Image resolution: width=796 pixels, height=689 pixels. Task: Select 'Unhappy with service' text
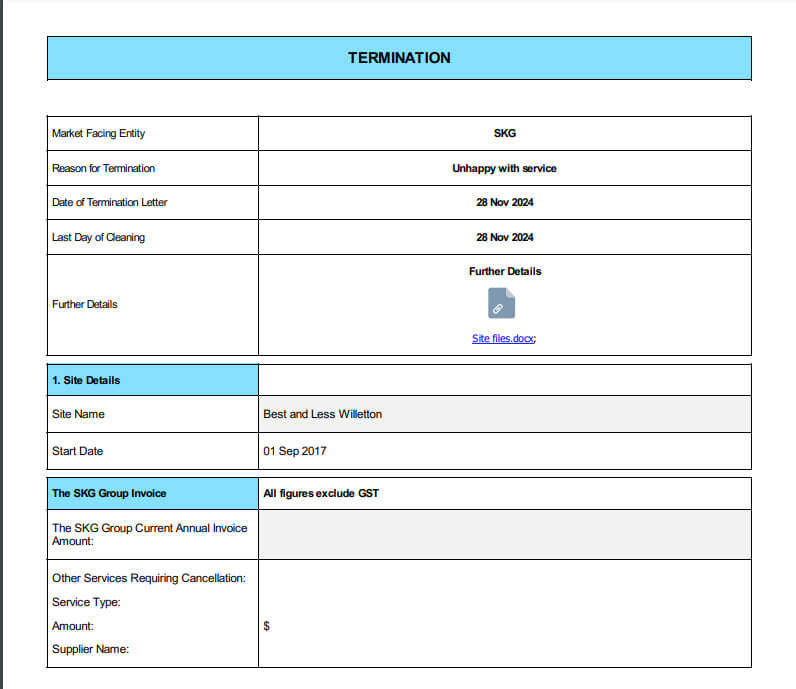(x=504, y=168)
